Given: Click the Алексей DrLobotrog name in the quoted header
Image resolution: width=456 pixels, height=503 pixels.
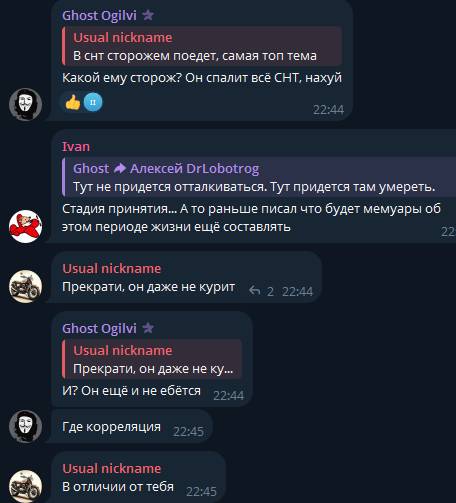Looking at the screenshot, I should [x=195, y=169].
